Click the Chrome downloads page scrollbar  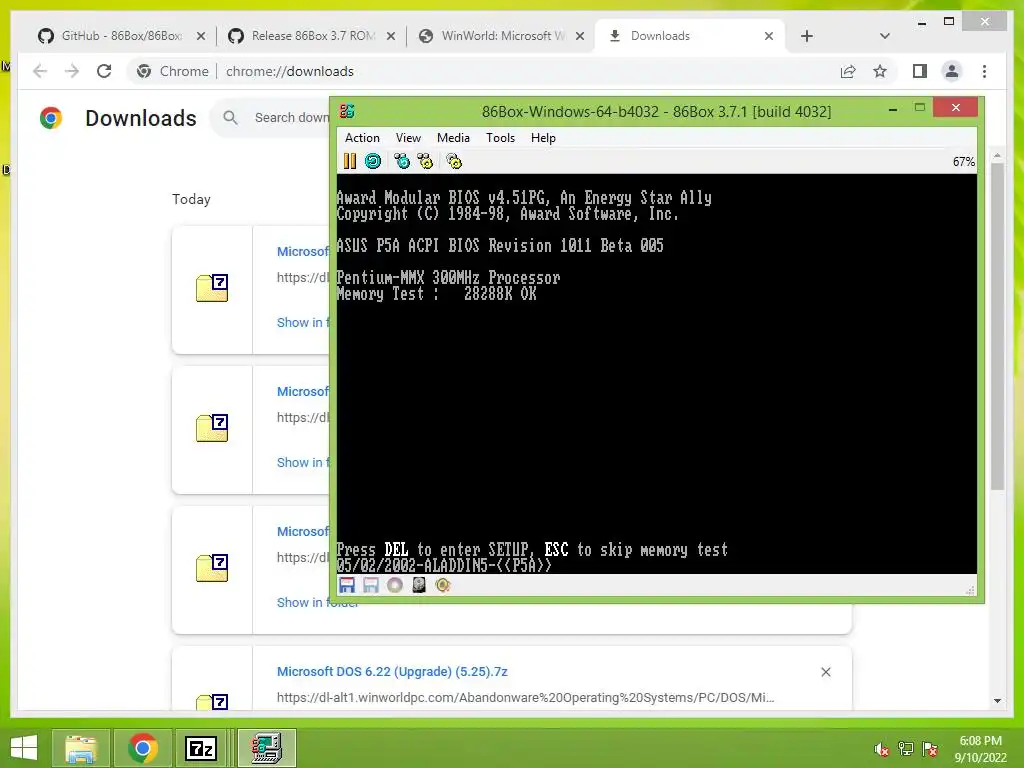(997, 327)
